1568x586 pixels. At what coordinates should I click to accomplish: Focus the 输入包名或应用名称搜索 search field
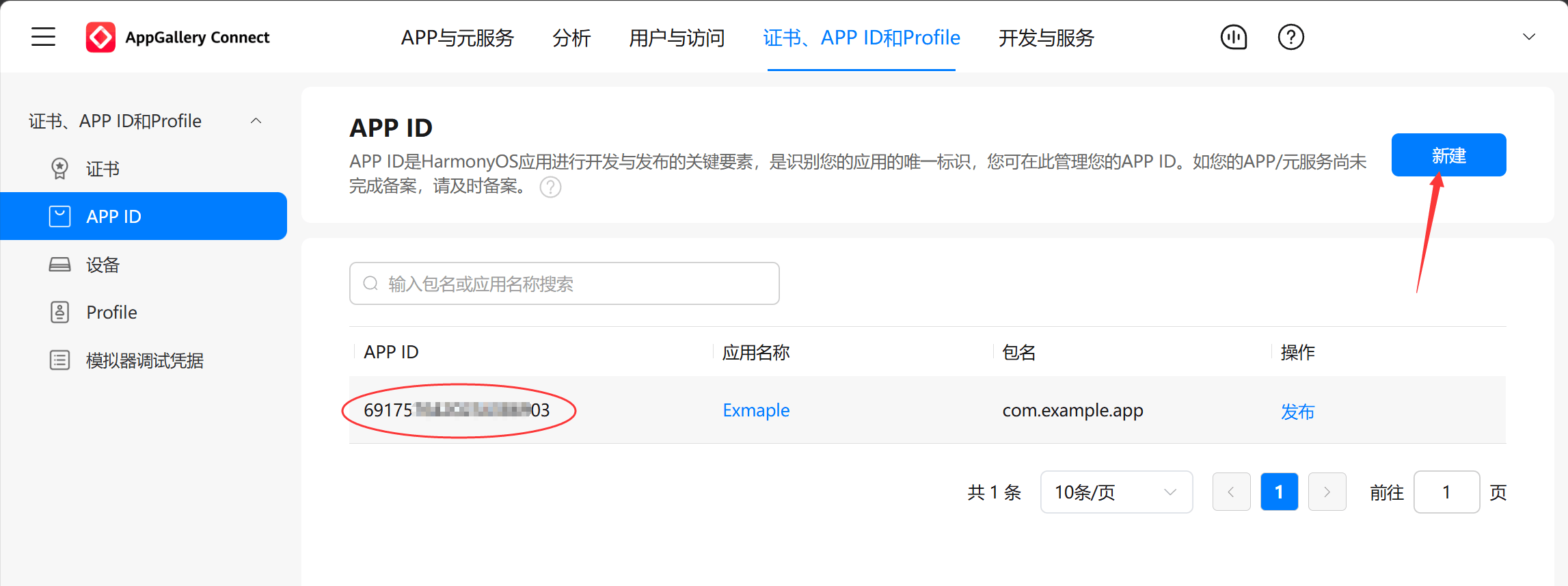pyautogui.click(x=565, y=283)
